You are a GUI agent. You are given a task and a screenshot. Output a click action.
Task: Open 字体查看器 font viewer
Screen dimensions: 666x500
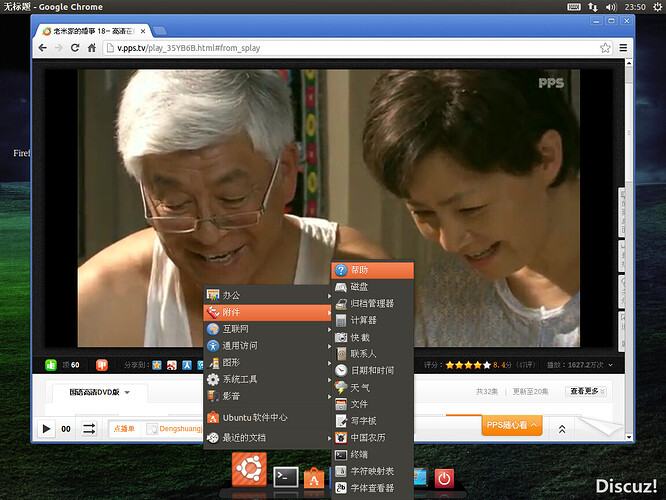[x=373, y=488]
